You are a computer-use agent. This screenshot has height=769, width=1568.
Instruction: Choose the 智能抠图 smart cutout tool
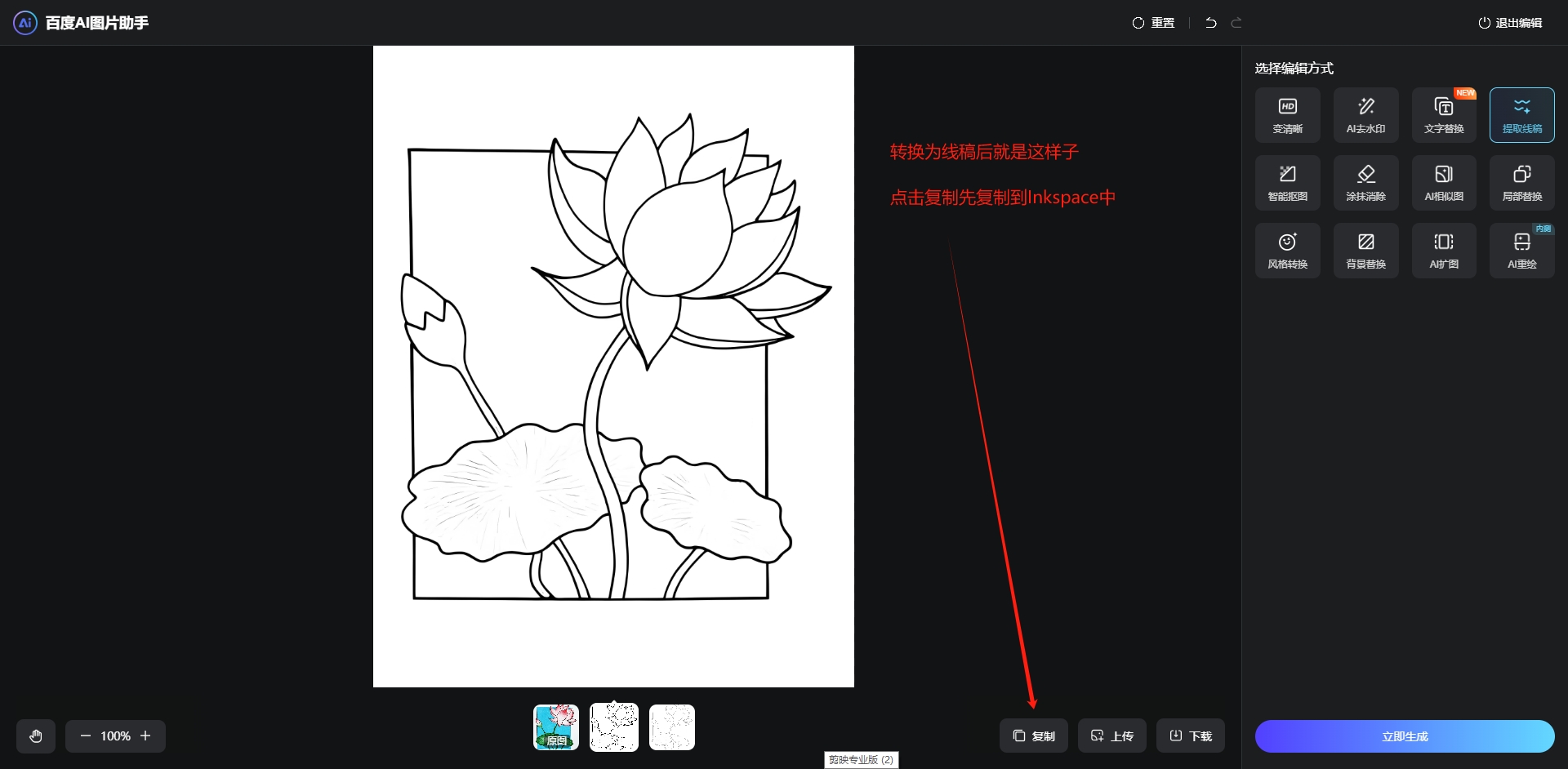[x=1287, y=183]
